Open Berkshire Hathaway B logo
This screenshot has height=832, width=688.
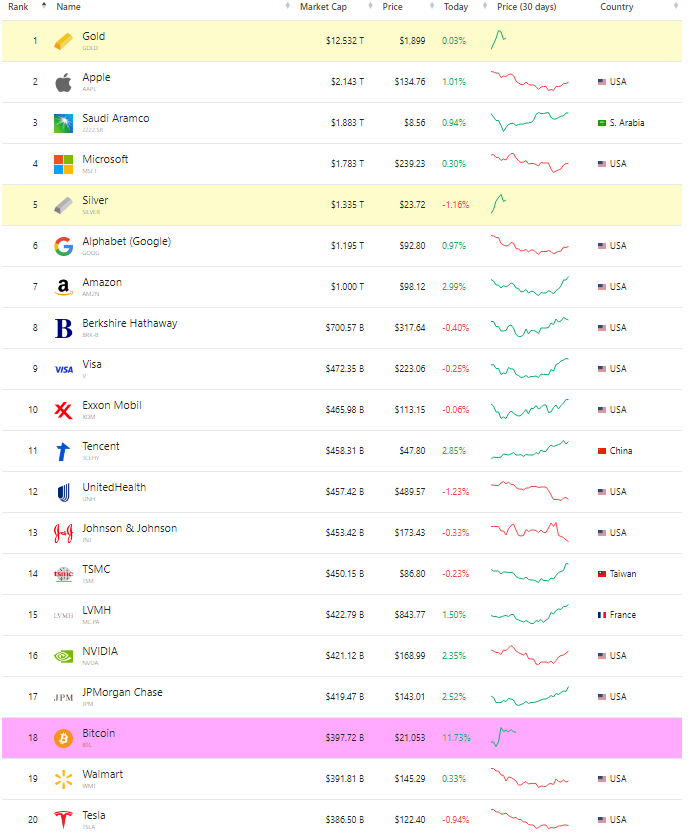pos(63,328)
